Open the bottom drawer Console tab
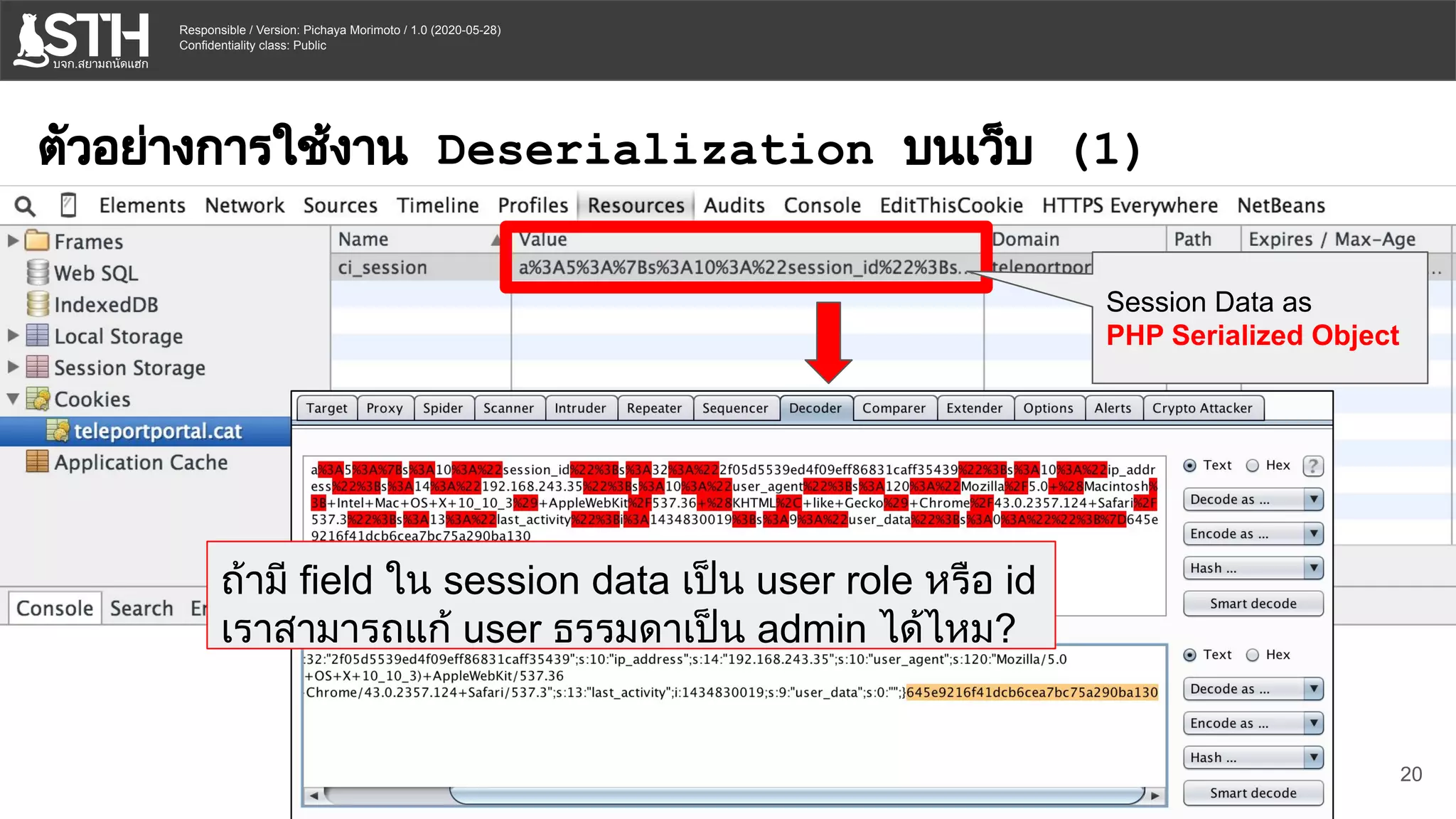The image size is (1456, 819). 55,609
